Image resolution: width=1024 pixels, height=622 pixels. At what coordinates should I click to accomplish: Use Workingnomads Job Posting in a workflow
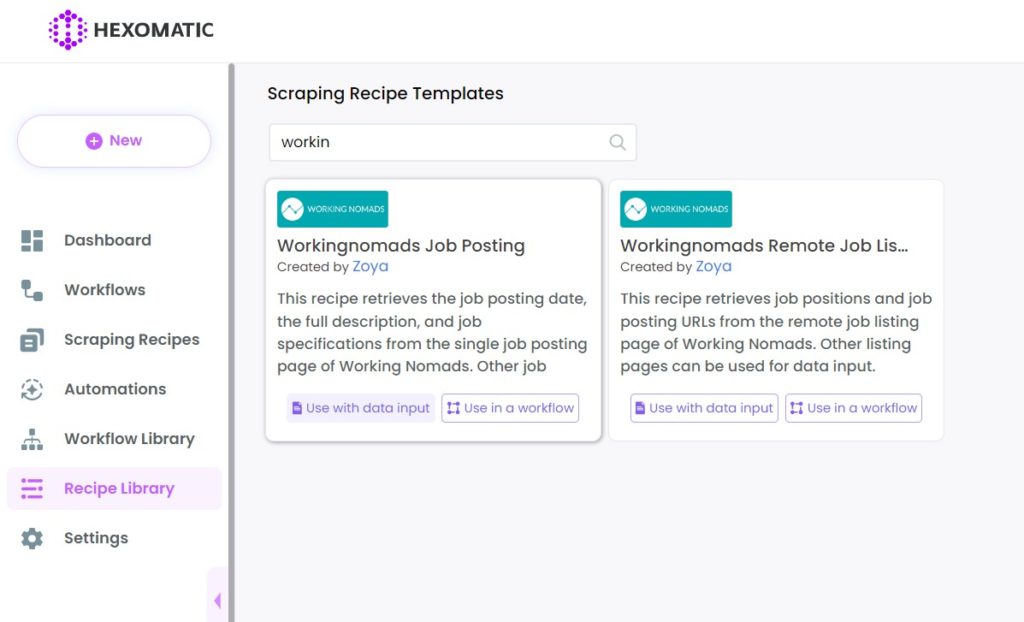[510, 408]
